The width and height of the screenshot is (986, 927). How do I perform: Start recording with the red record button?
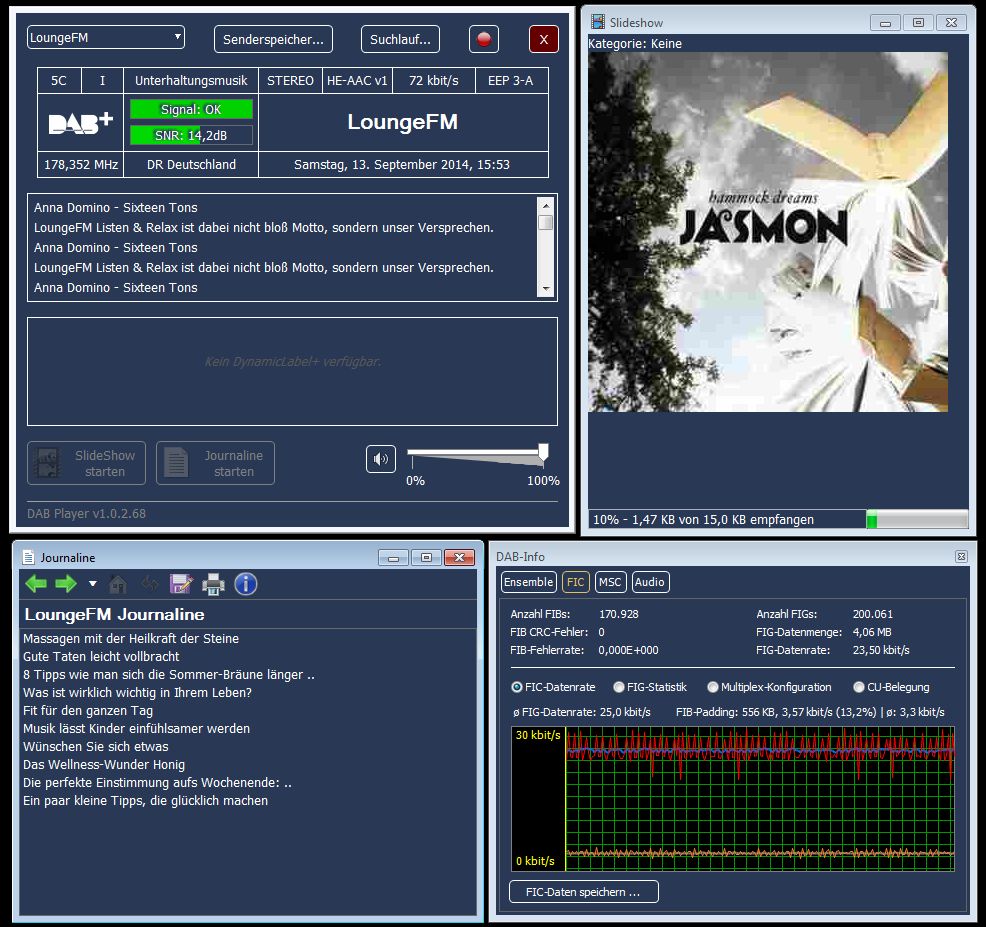point(484,39)
